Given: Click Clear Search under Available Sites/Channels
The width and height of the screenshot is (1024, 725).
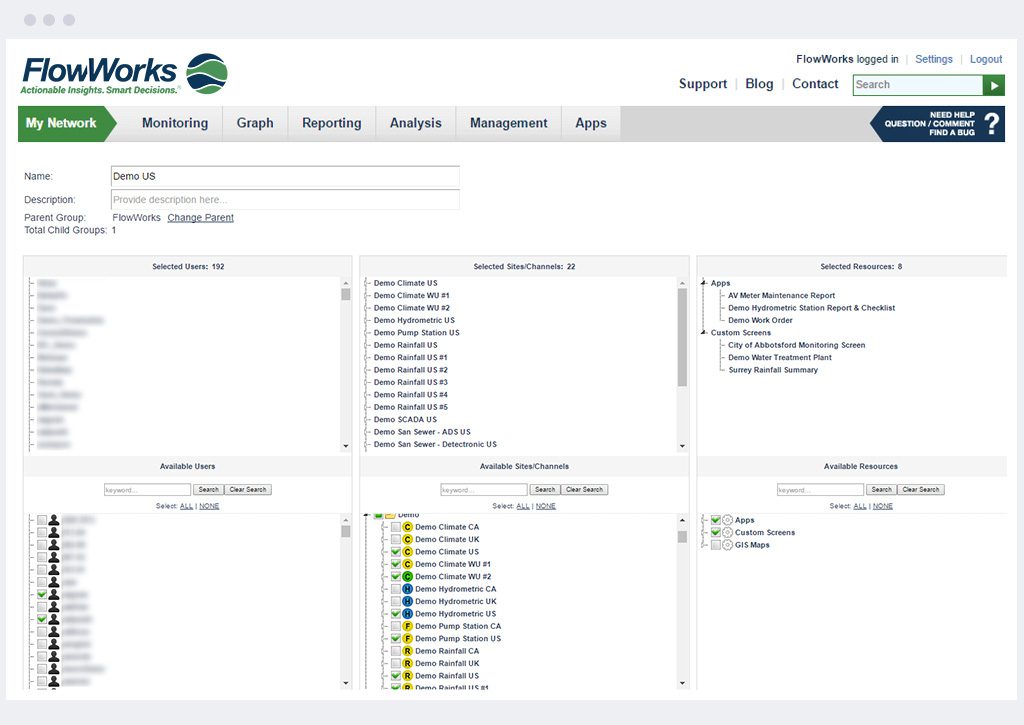Looking at the screenshot, I should [x=584, y=490].
